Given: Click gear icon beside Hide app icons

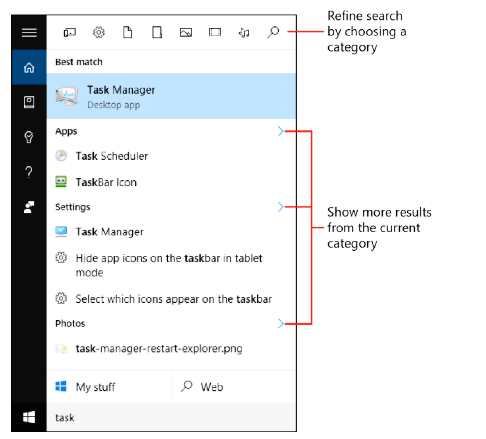Looking at the screenshot, I should click(x=61, y=258).
